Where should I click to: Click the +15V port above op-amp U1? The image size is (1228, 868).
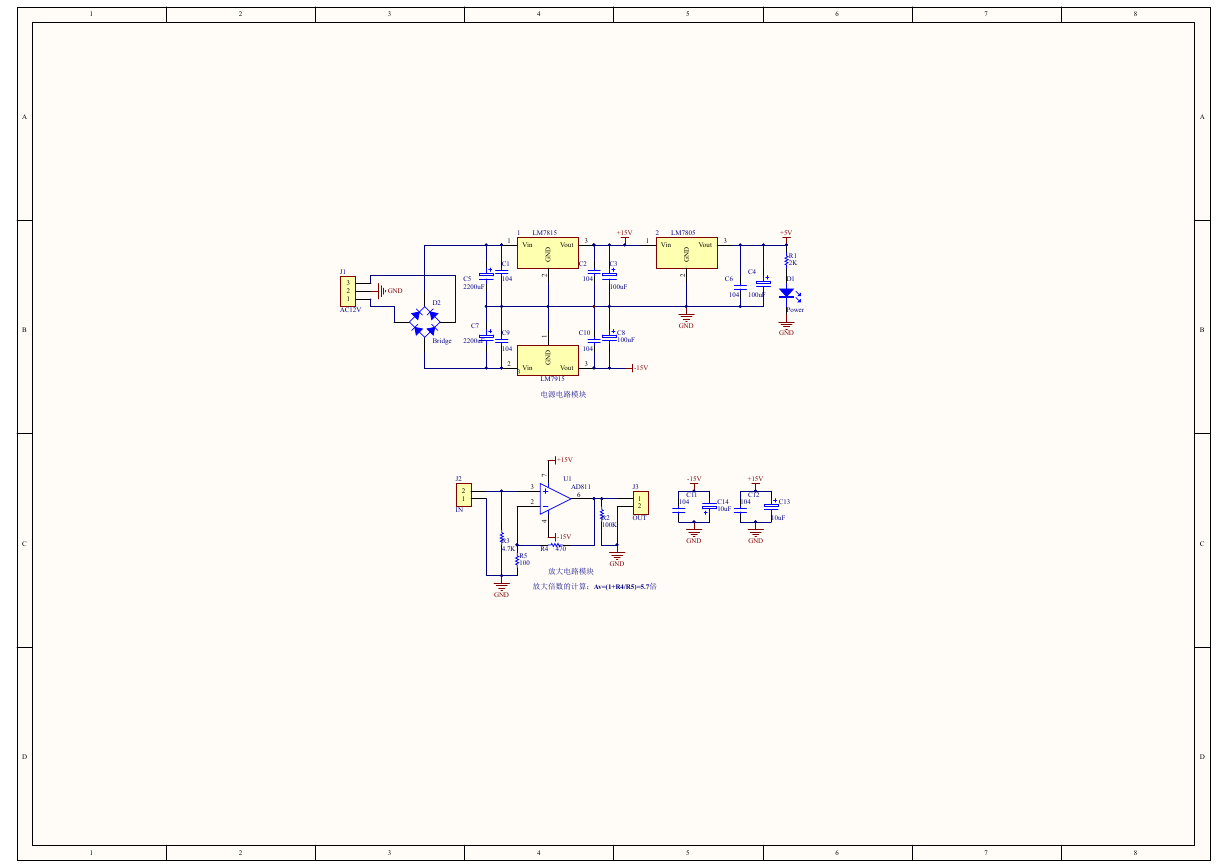[562, 460]
